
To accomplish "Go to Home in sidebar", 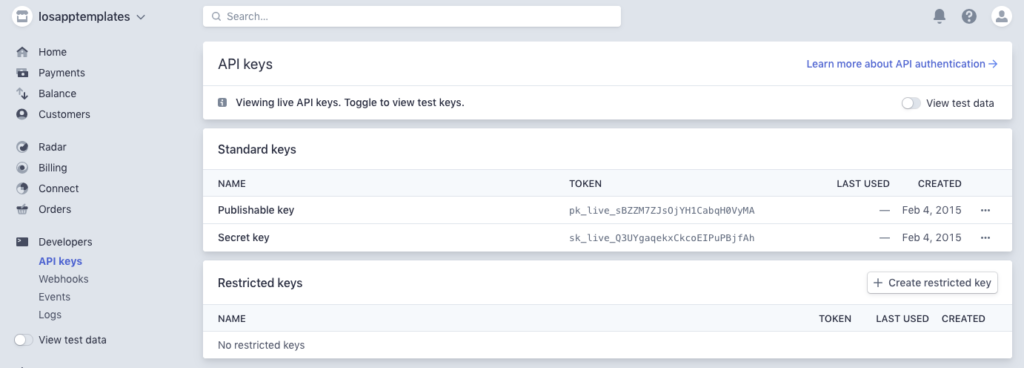I will click(x=52, y=52).
